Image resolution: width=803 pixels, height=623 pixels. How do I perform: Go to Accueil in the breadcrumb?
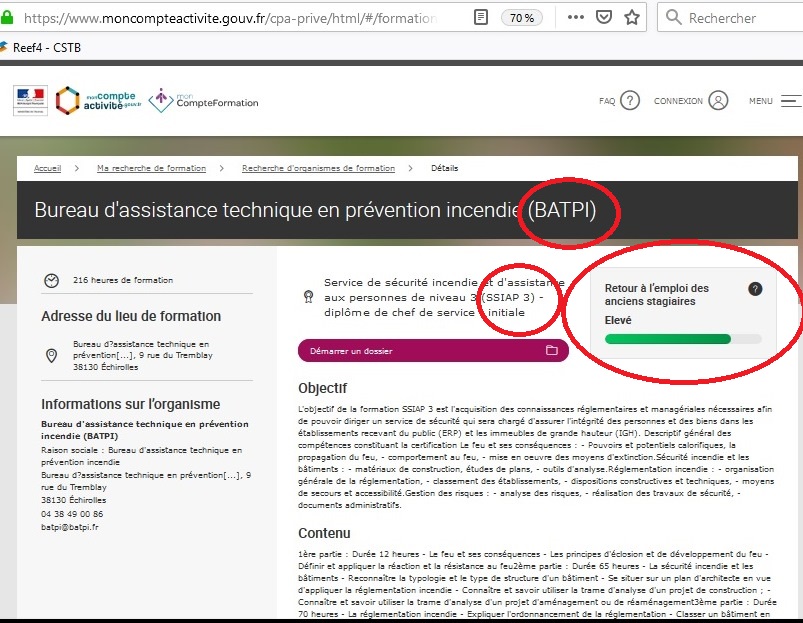48,168
